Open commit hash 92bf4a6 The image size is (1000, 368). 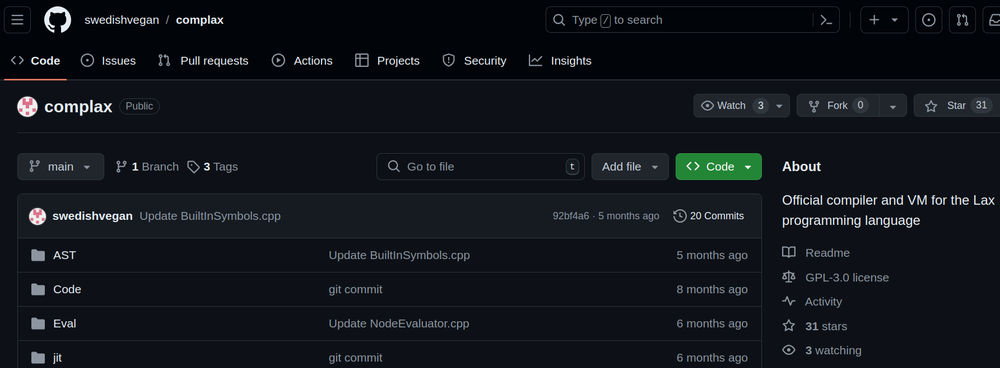(571, 216)
